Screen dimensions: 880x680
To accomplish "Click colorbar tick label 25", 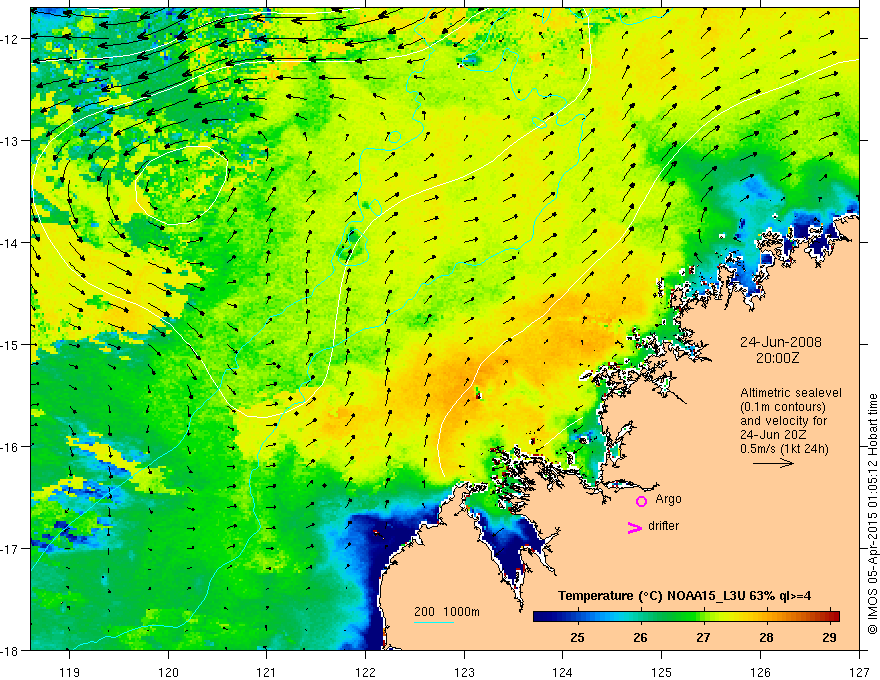I will coord(577,637).
